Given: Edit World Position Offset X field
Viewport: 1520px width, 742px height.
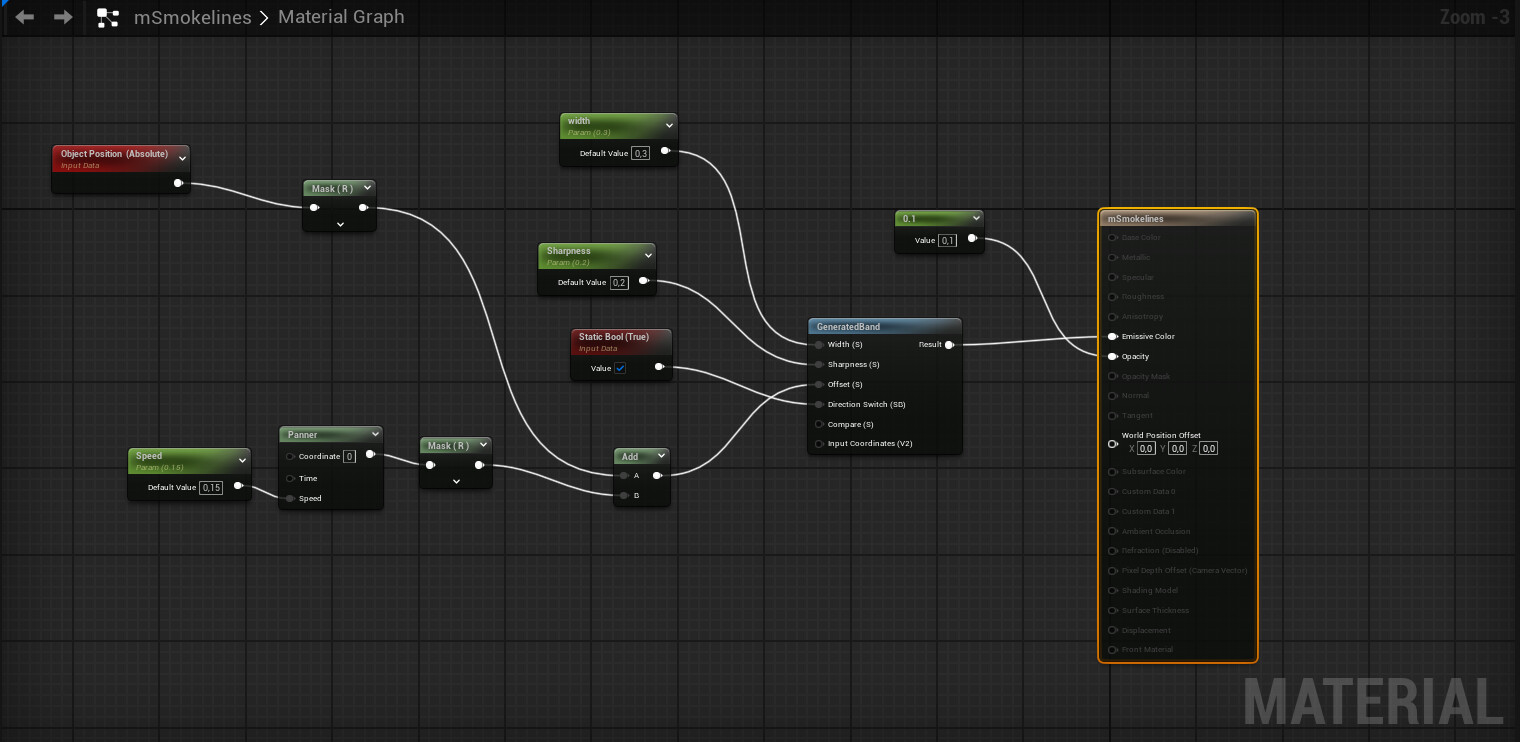Looking at the screenshot, I should coord(1146,449).
